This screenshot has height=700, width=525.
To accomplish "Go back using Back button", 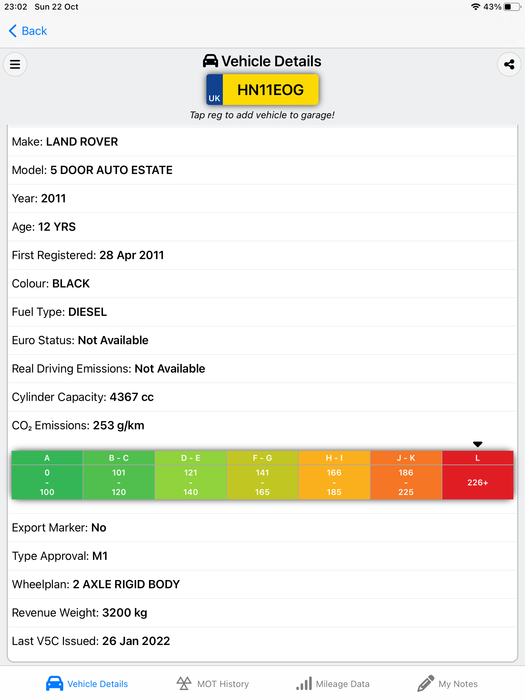I will point(28,31).
